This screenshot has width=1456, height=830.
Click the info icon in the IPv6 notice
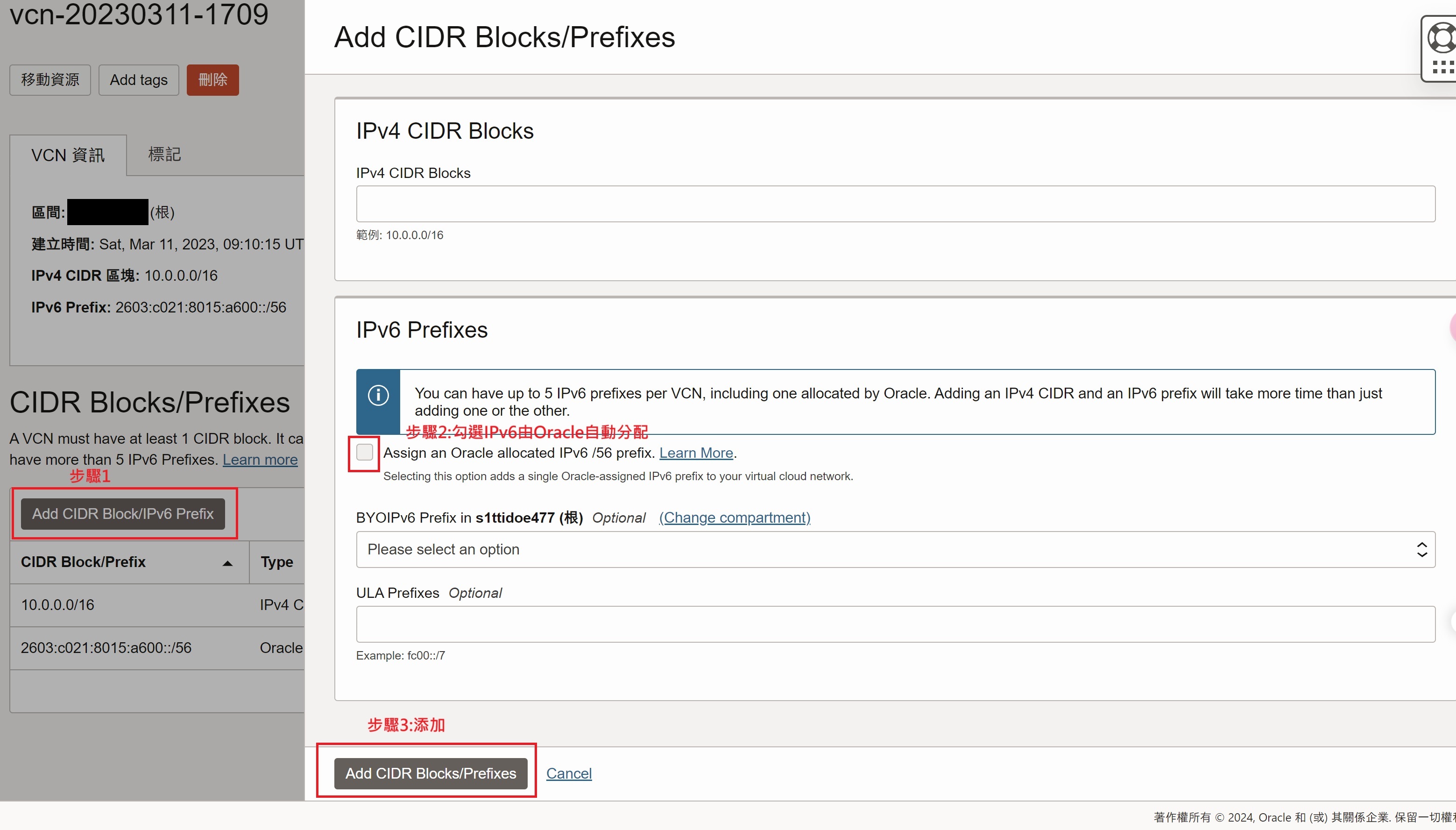coord(378,396)
